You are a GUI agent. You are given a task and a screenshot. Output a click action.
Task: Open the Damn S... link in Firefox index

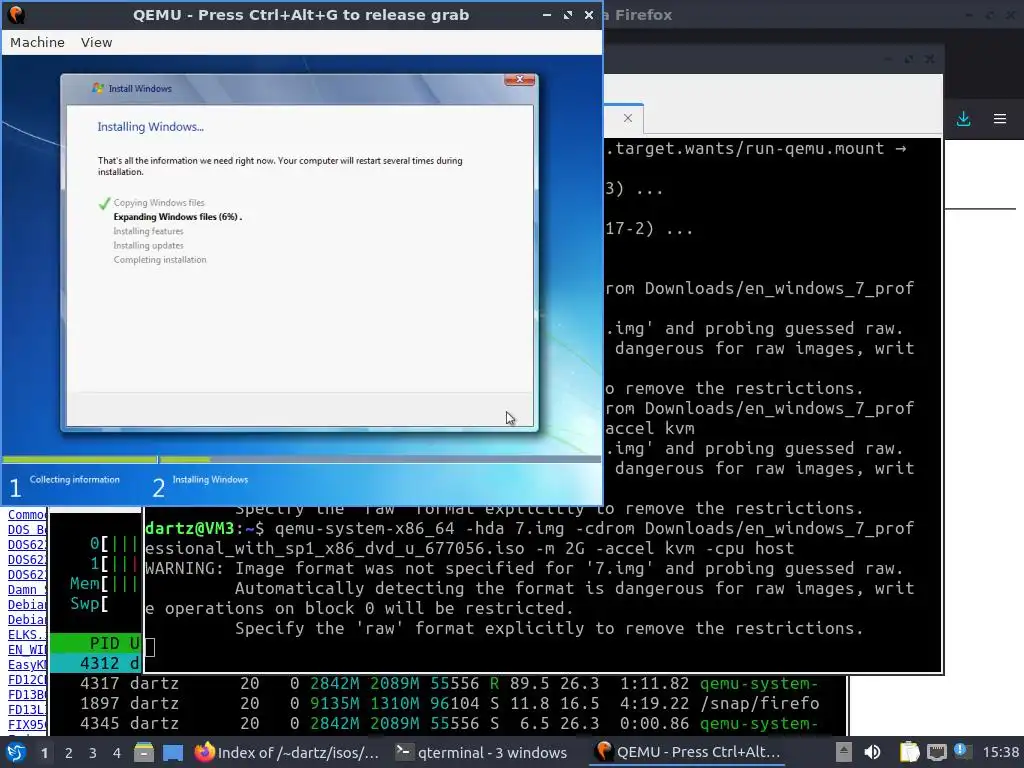[x=27, y=590]
